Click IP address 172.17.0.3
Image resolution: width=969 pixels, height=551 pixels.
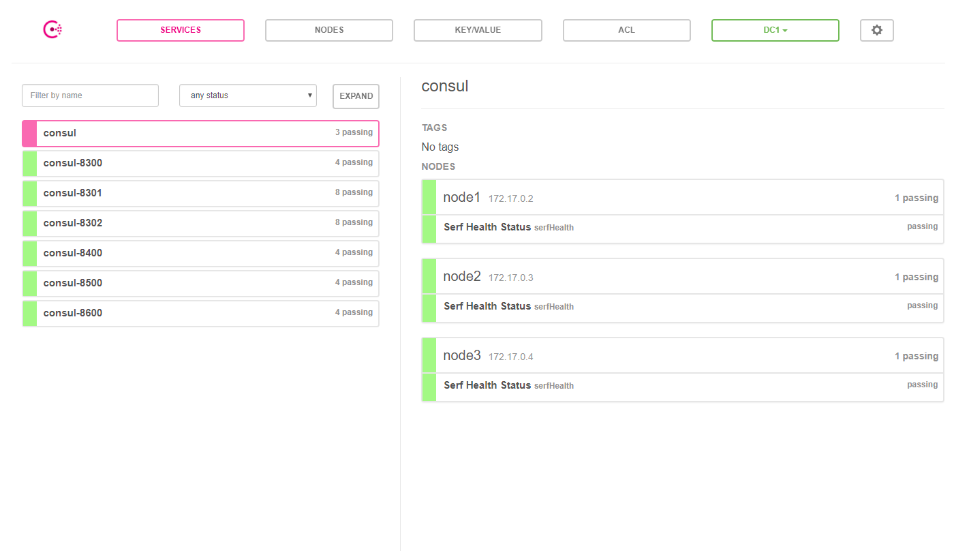click(x=510, y=278)
